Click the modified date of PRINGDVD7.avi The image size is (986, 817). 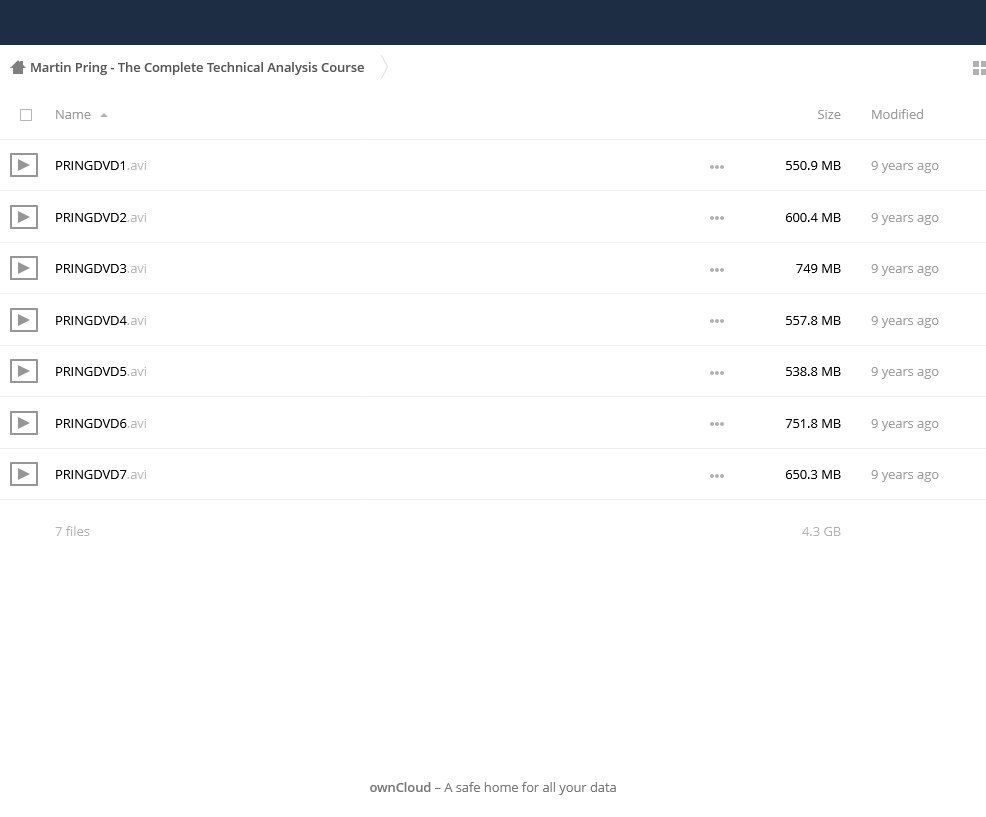(x=904, y=474)
